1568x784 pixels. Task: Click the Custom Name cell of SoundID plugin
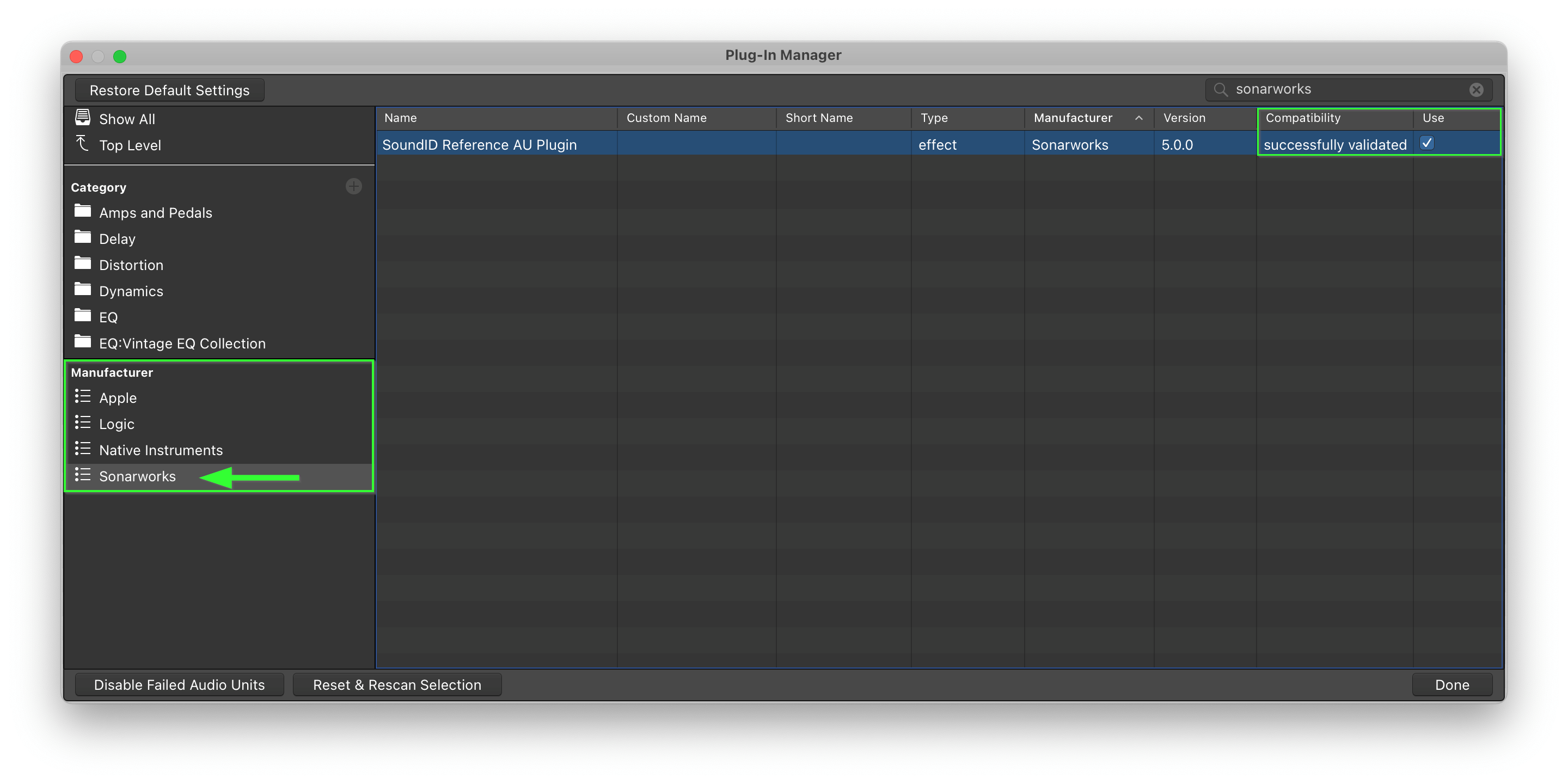coord(697,144)
